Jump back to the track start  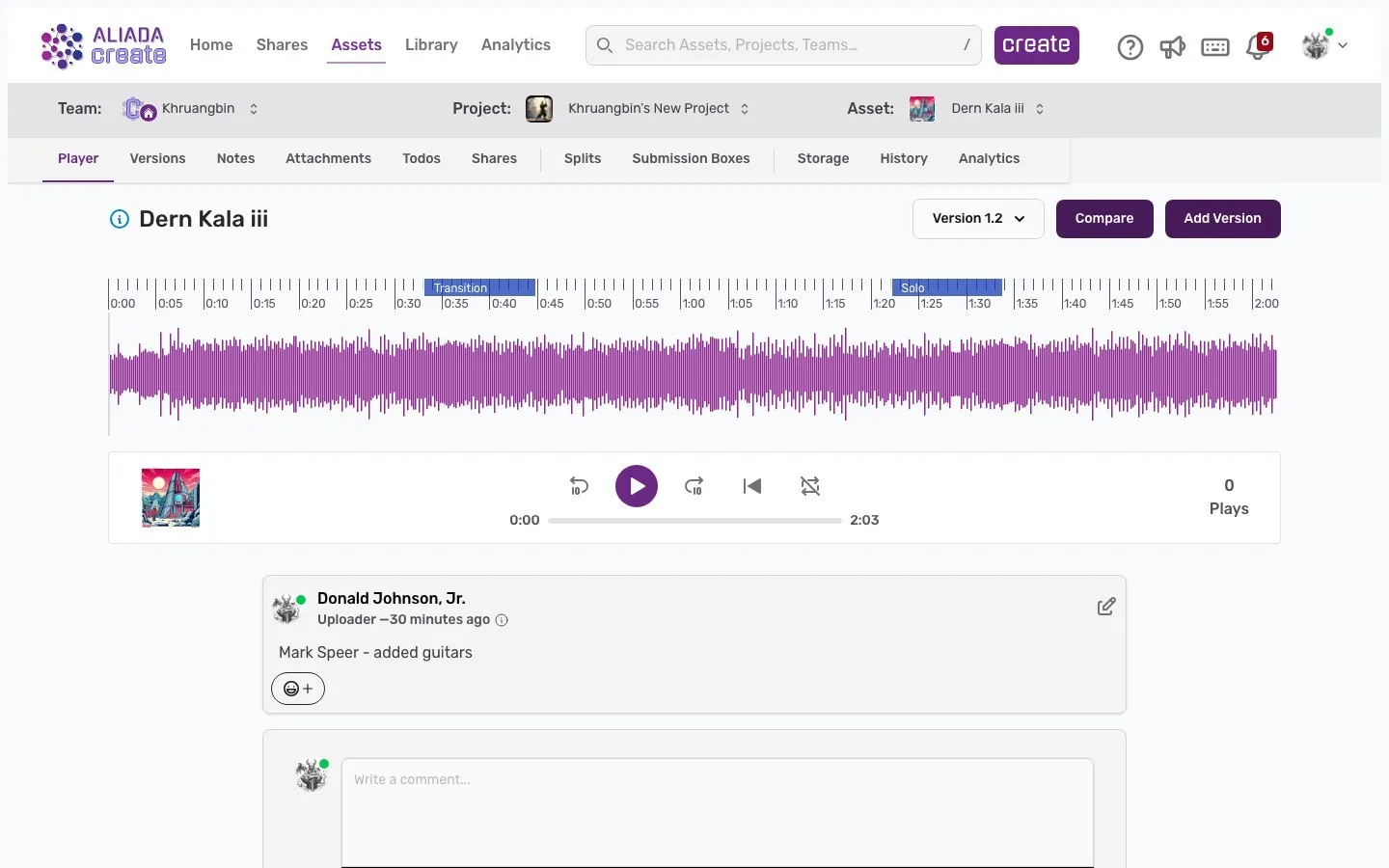tap(752, 486)
